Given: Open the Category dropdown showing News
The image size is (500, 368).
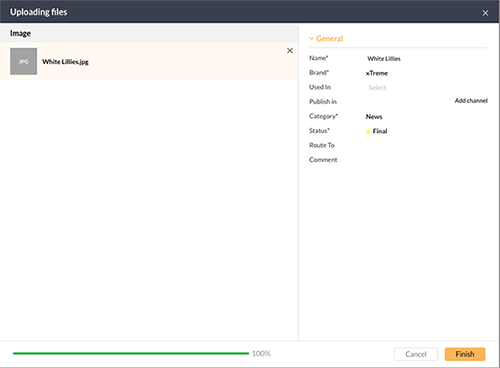Looking at the screenshot, I should click(x=374, y=117).
